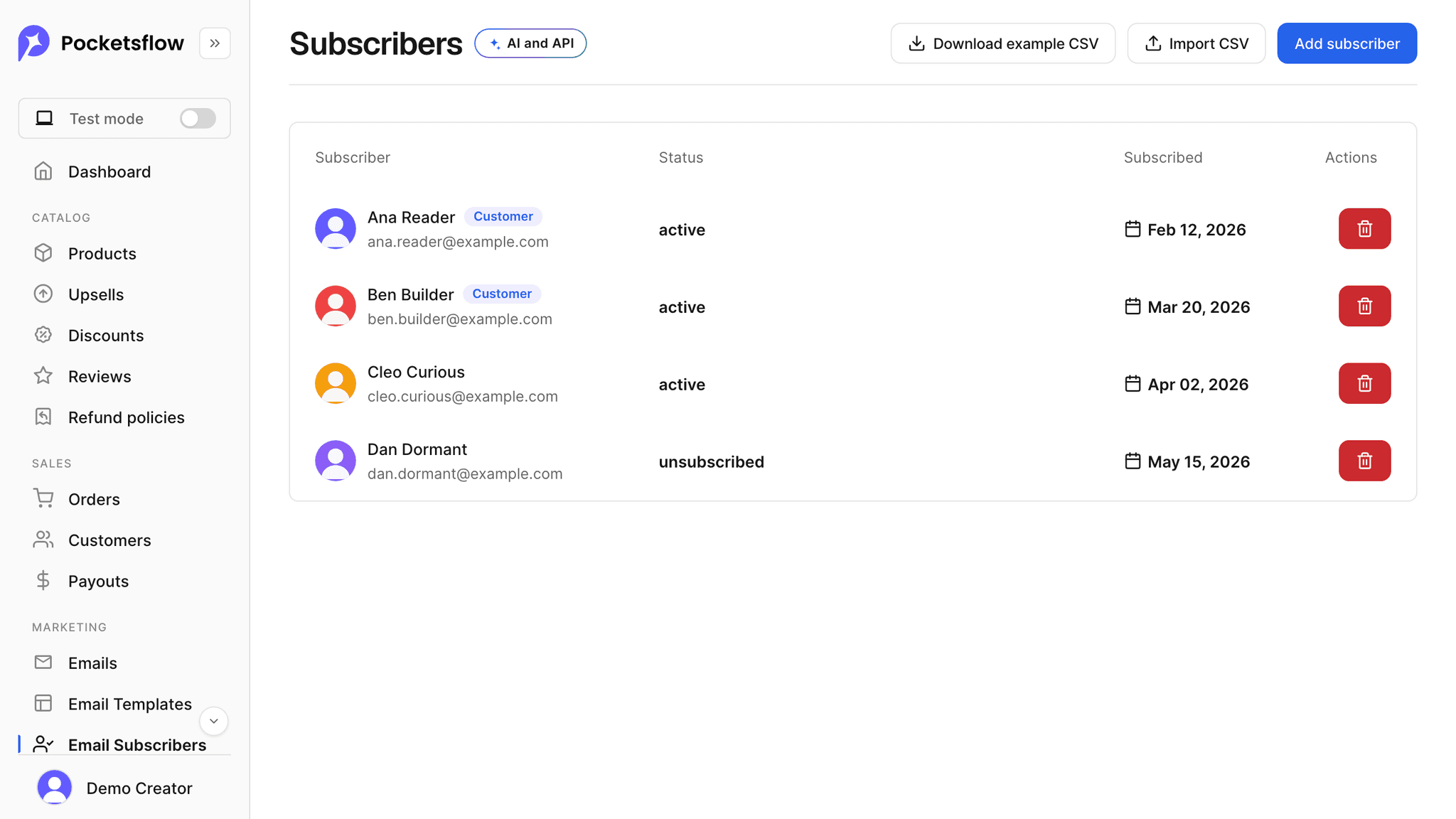The width and height of the screenshot is (1456, 819).
Task: Click the Refund policies receipt icon
Action: click(43, 417)
